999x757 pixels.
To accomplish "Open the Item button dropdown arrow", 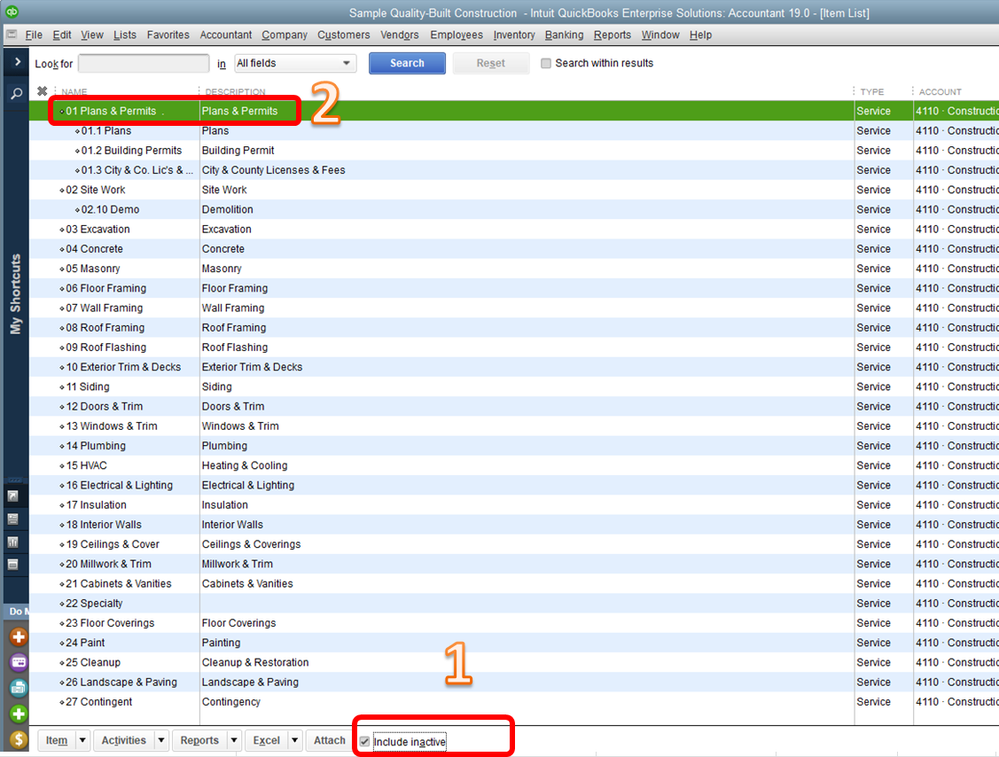I will click(x=82, y=740).
